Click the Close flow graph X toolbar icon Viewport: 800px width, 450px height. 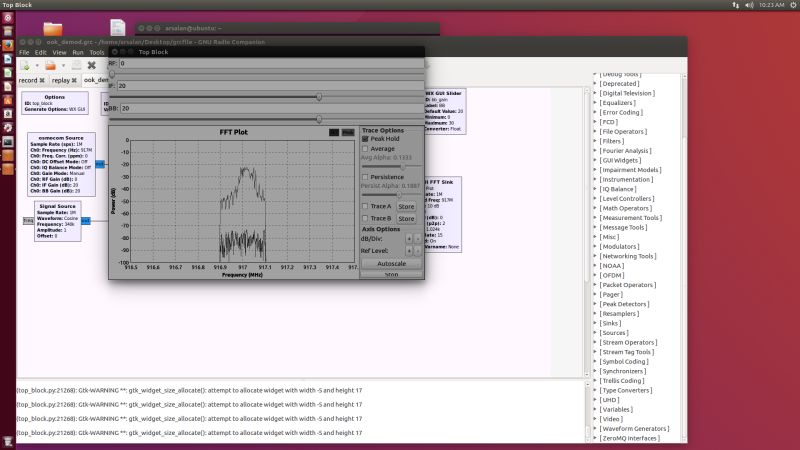point(91,65)
